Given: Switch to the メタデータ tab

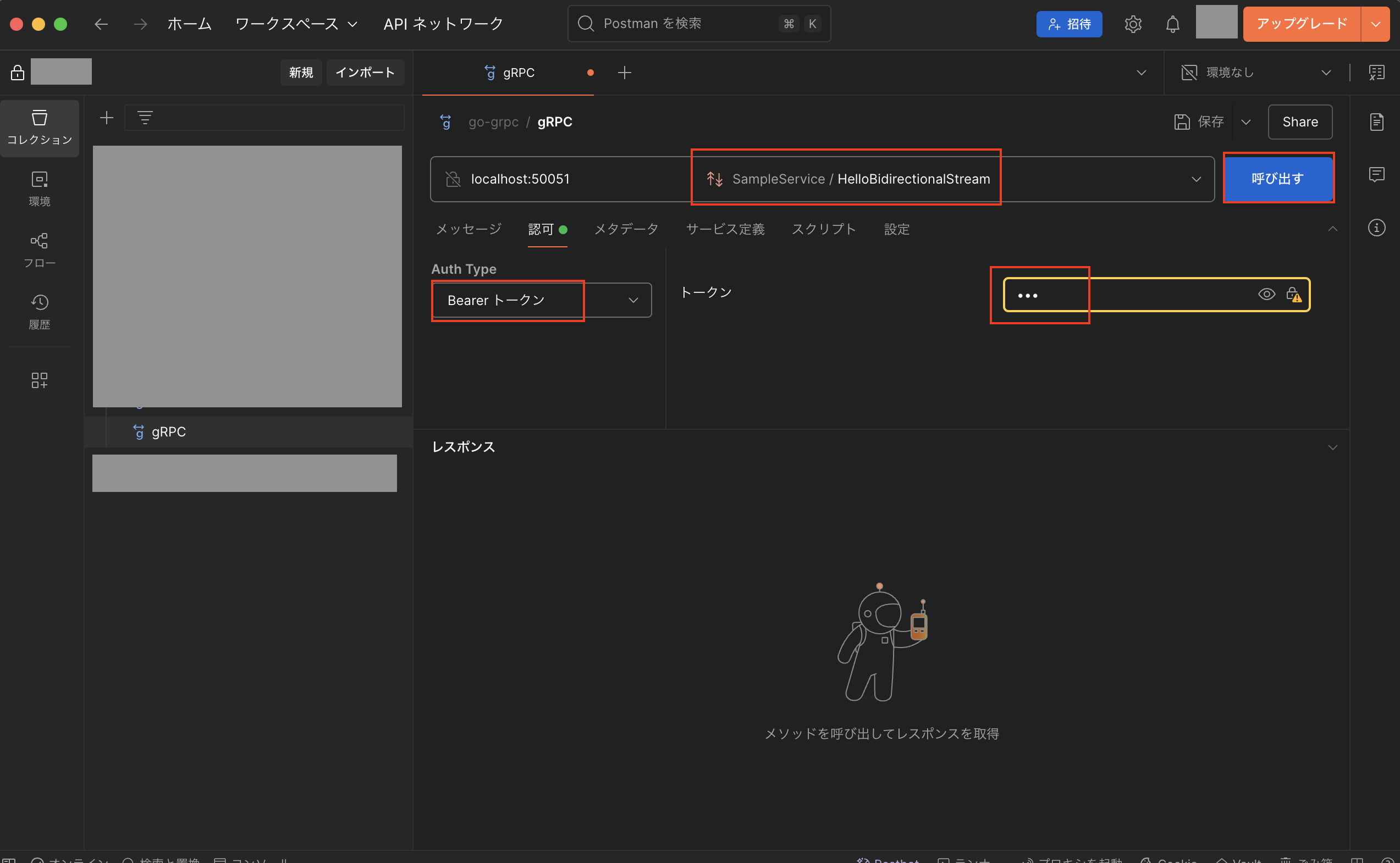Looking at the screenshot, I should [626, 229].
